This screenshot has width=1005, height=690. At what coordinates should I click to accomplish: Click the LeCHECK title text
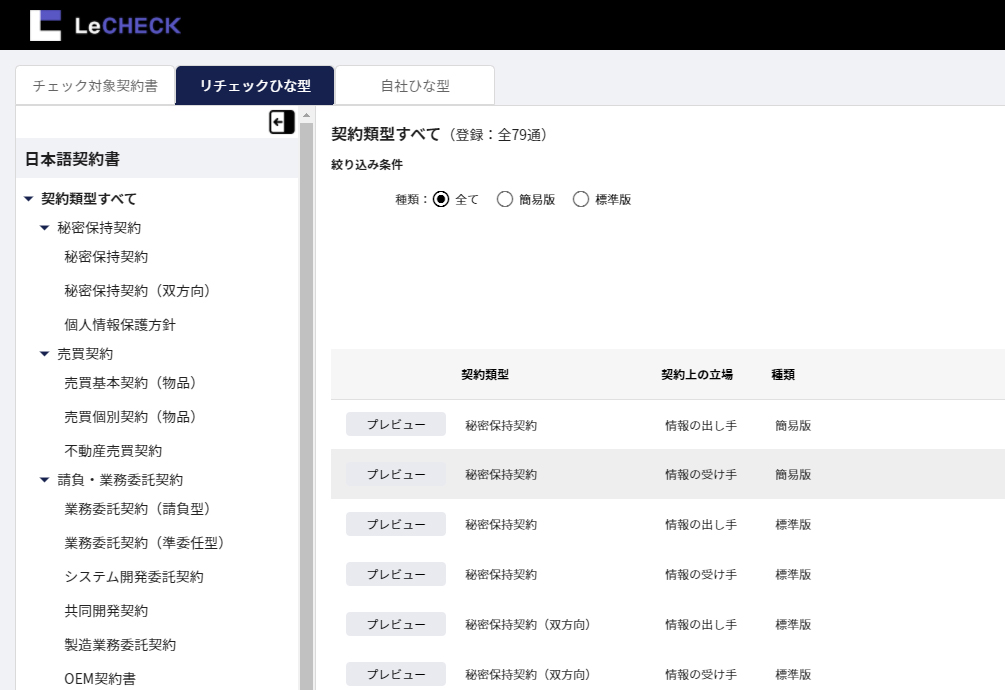pos(128,26)
